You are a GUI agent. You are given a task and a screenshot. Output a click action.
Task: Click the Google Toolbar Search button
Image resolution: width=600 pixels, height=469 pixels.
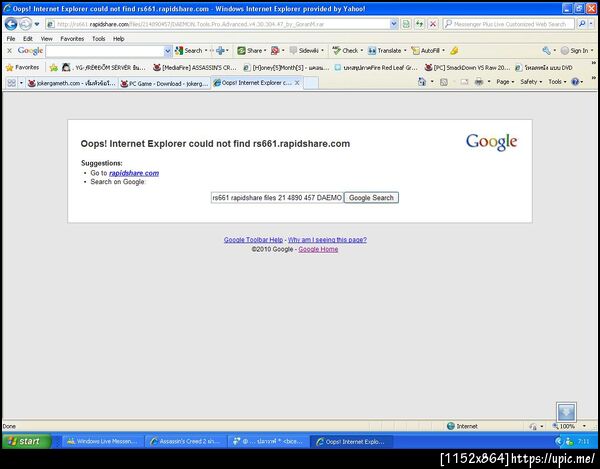pos(190,50)
